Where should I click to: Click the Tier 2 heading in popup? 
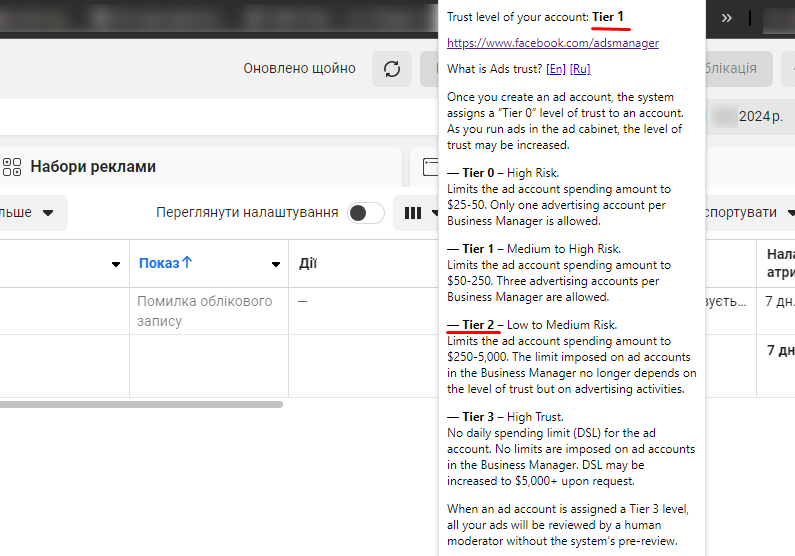coord(478,325)
